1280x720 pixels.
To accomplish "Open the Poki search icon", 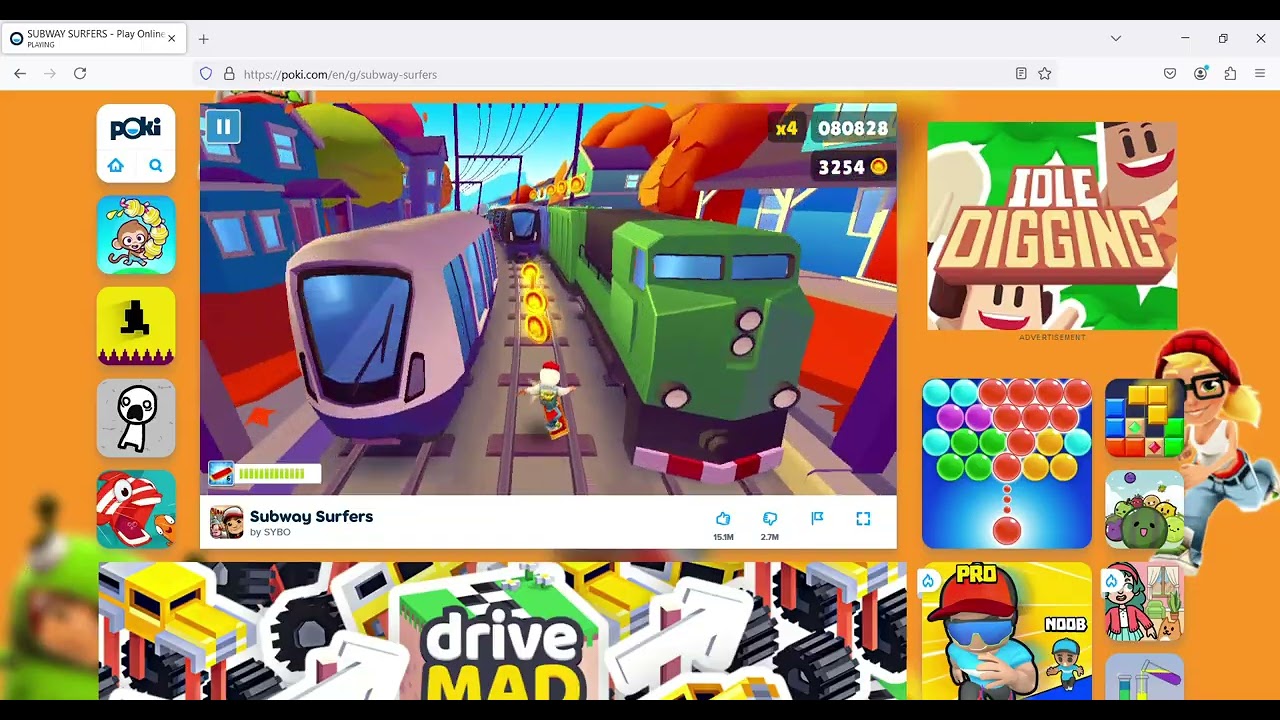I will 156,166.
